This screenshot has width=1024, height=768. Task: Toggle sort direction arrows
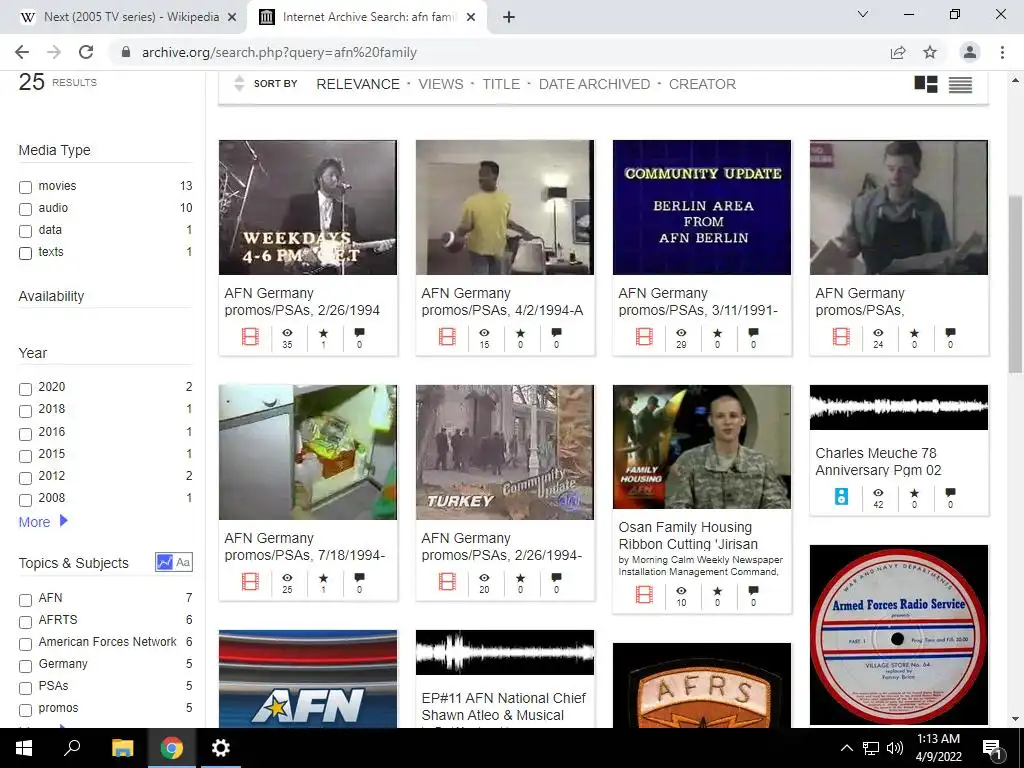pyautogui.click(x=239, y=84)
